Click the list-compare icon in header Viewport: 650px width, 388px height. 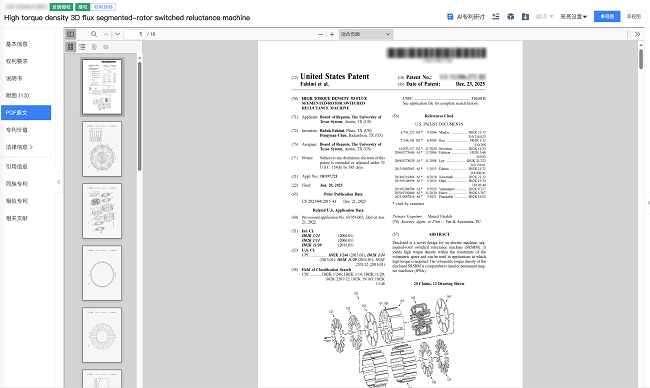(x=495, y=17)
